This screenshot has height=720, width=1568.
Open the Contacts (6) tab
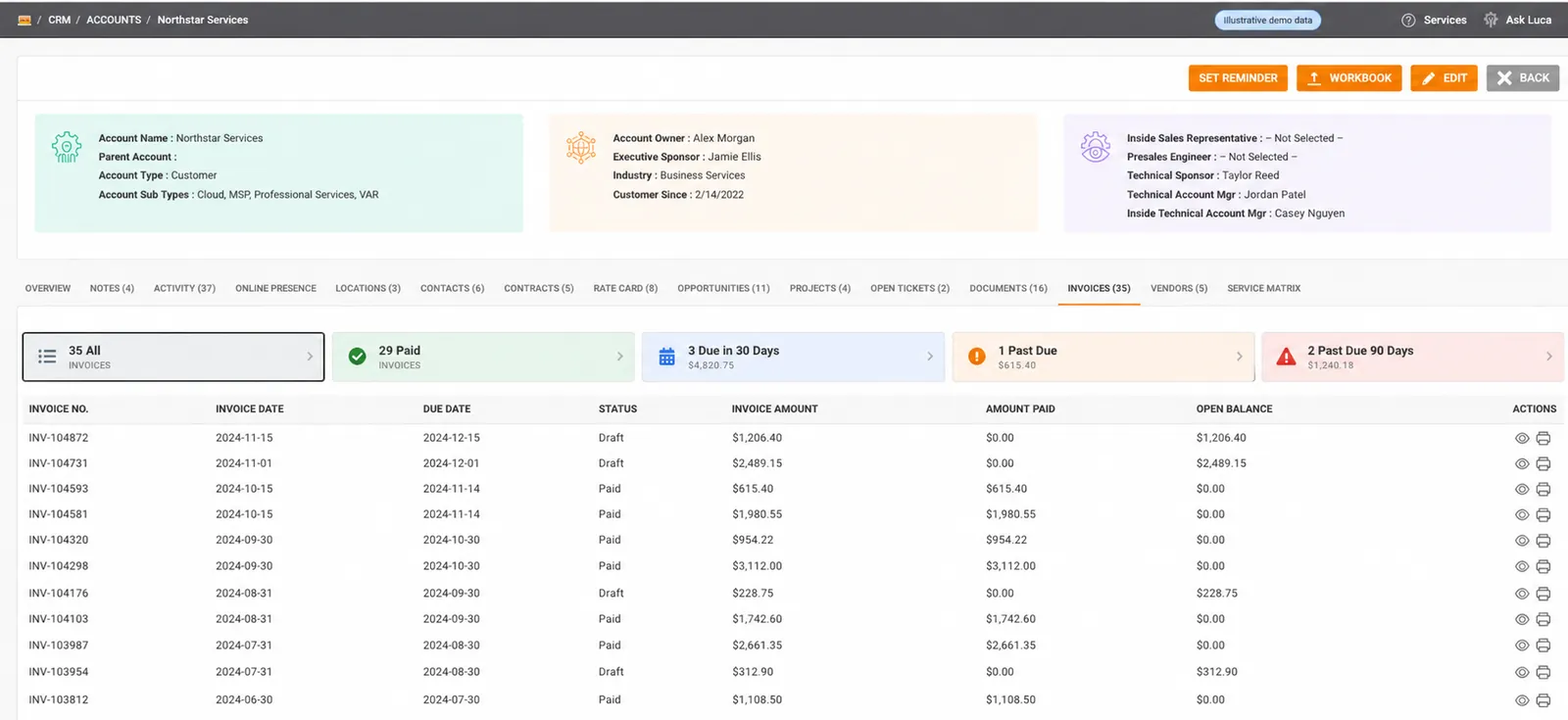click(x=452, y=289)
